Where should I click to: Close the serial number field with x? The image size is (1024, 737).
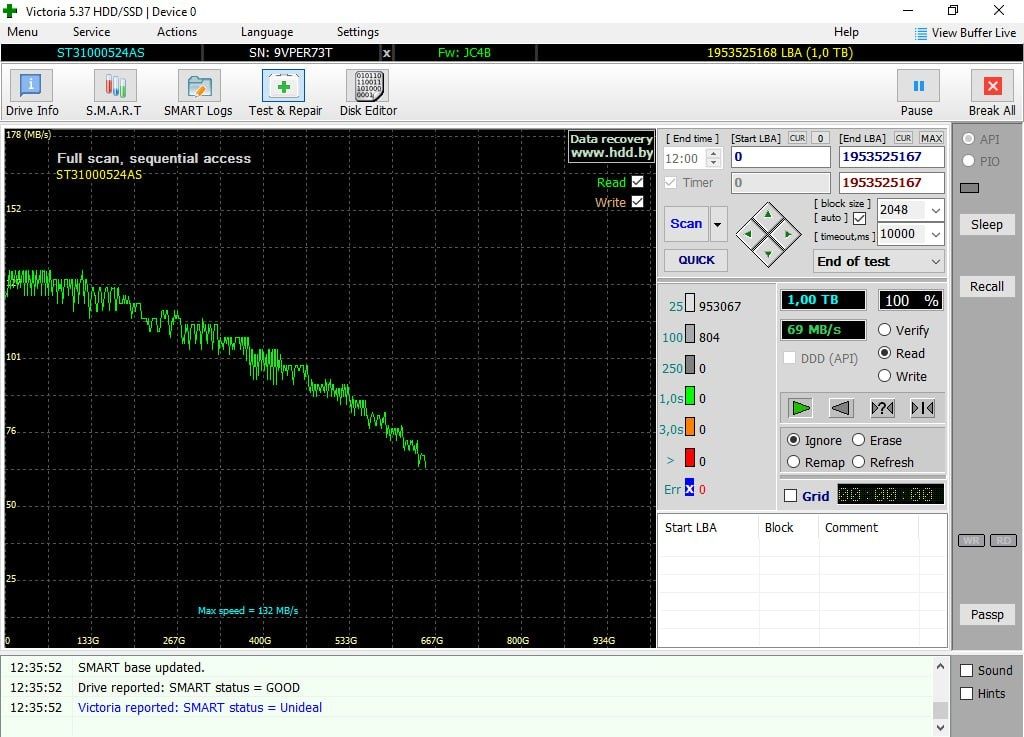(387, 53)
